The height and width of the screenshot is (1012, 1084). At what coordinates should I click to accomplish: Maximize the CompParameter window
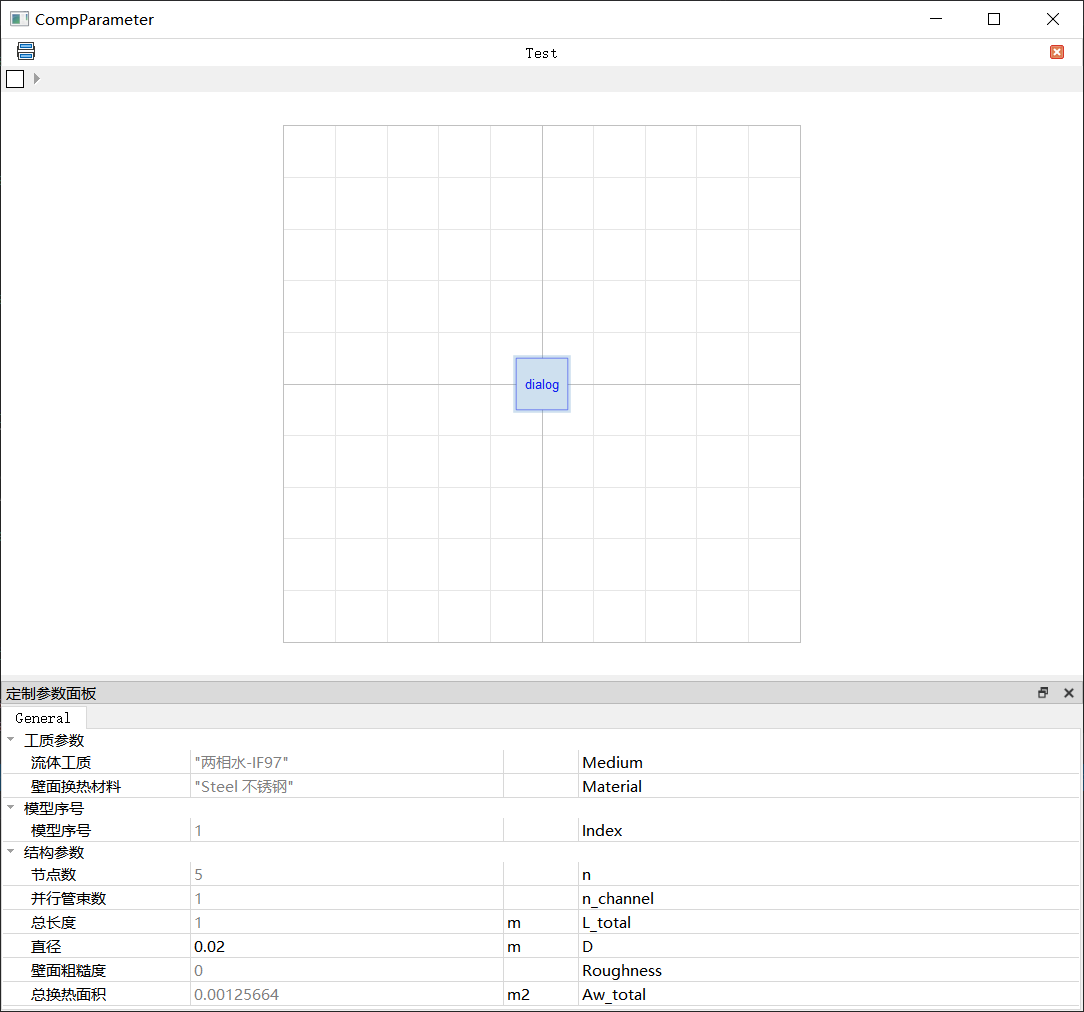993,19
